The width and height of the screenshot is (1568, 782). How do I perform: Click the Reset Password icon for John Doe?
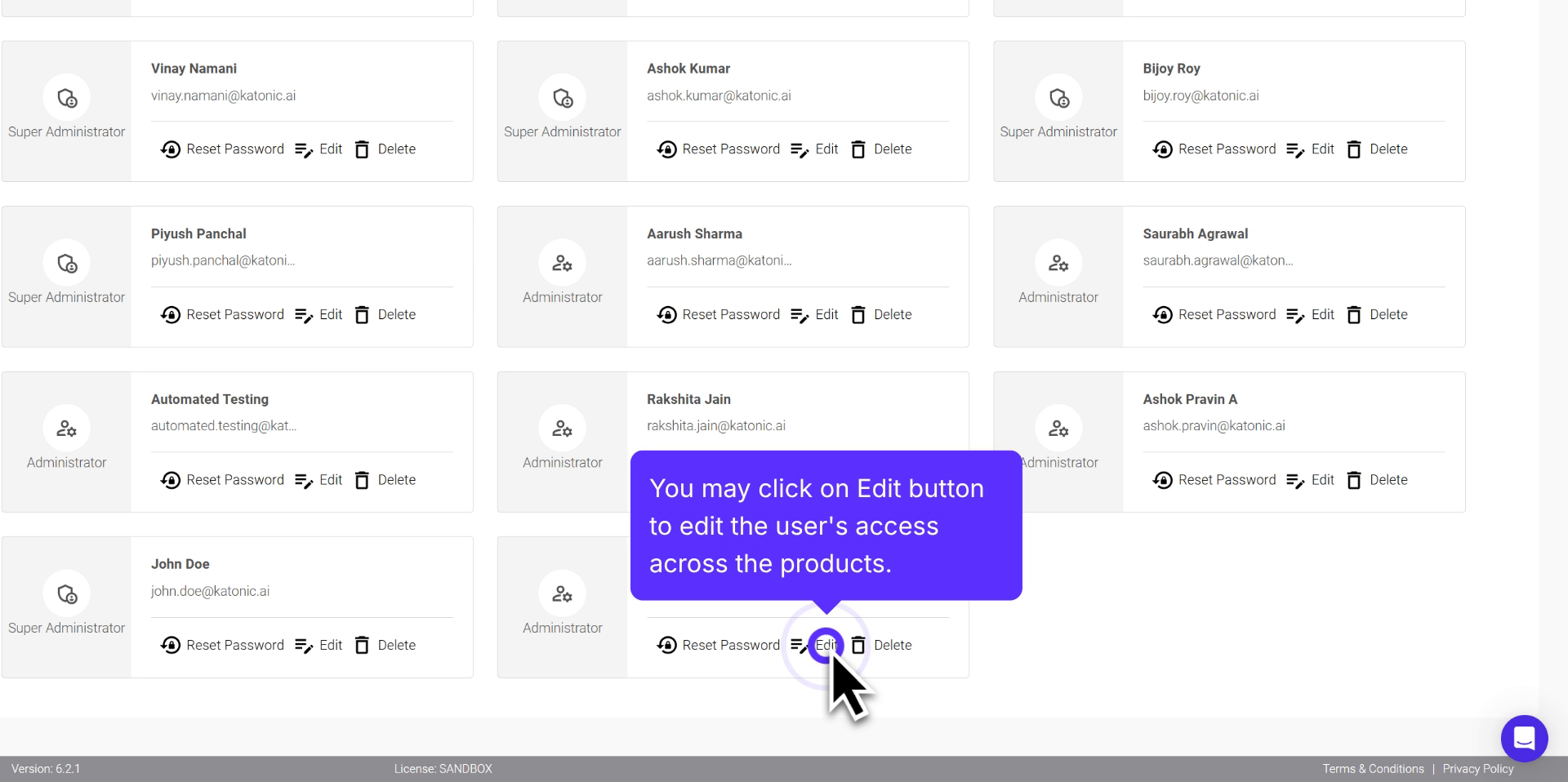tap(171, 645)
